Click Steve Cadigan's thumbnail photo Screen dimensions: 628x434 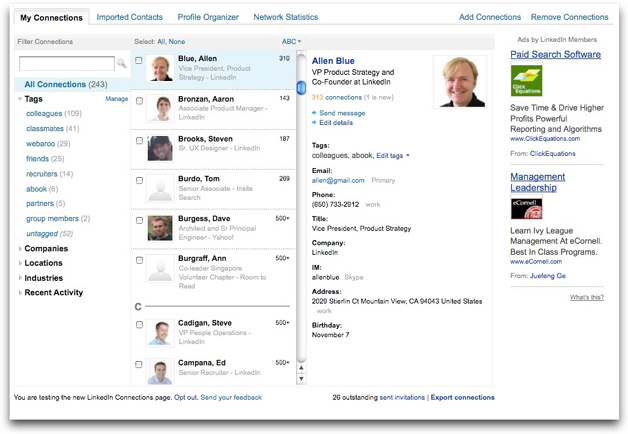click(x=160, y=332)
